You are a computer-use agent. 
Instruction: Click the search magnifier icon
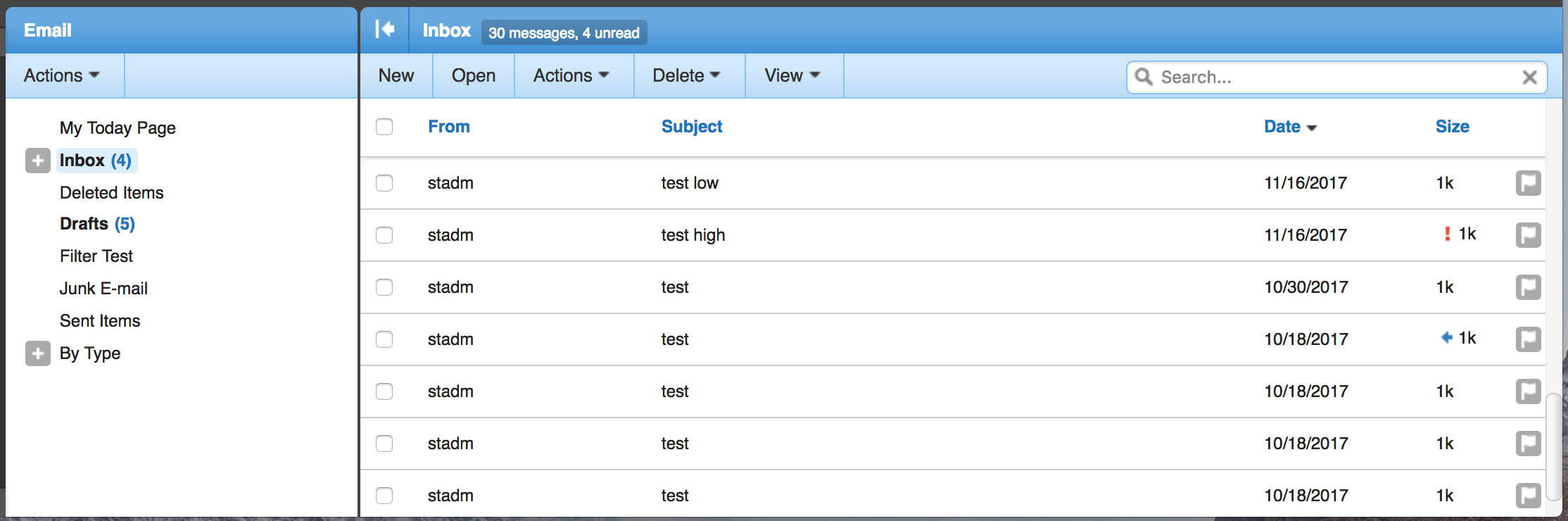(x=1144, y=77)
